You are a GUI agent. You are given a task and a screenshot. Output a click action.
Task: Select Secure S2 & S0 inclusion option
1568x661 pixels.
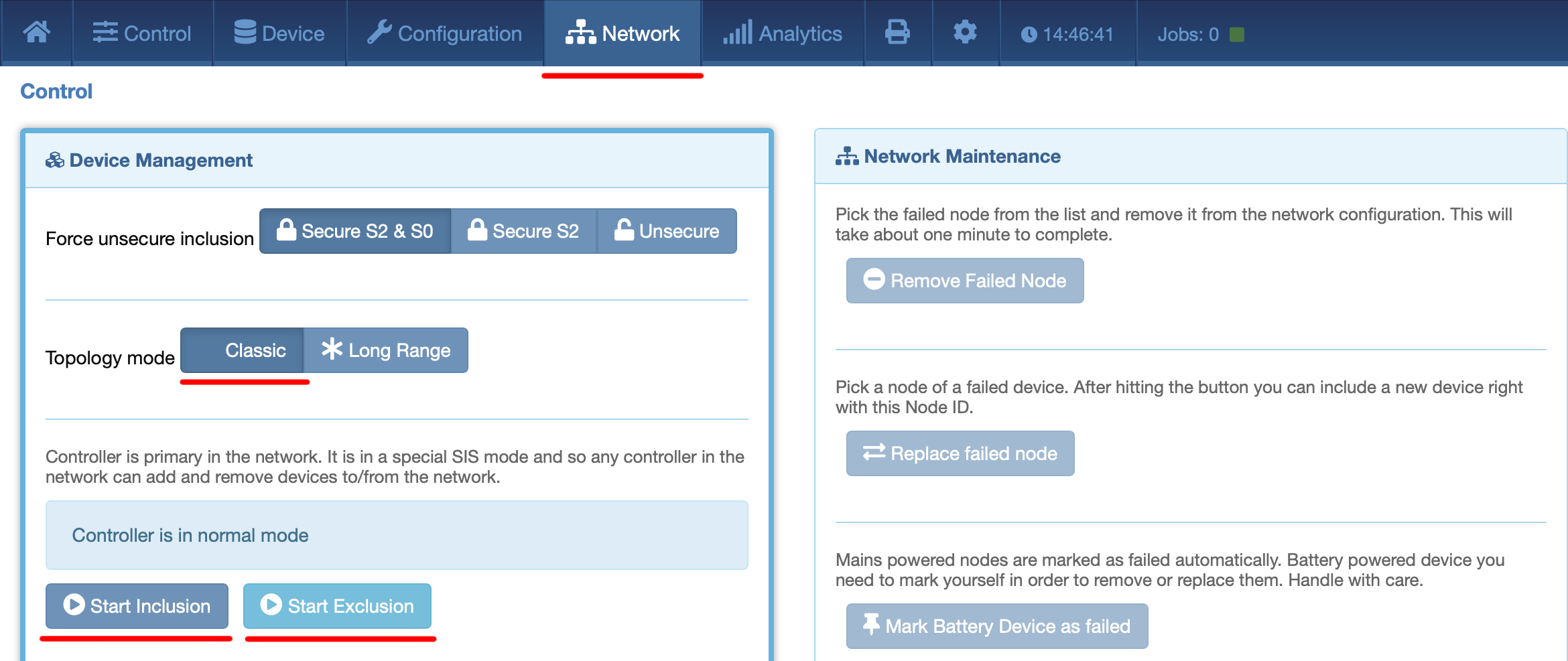coord(355,231)
